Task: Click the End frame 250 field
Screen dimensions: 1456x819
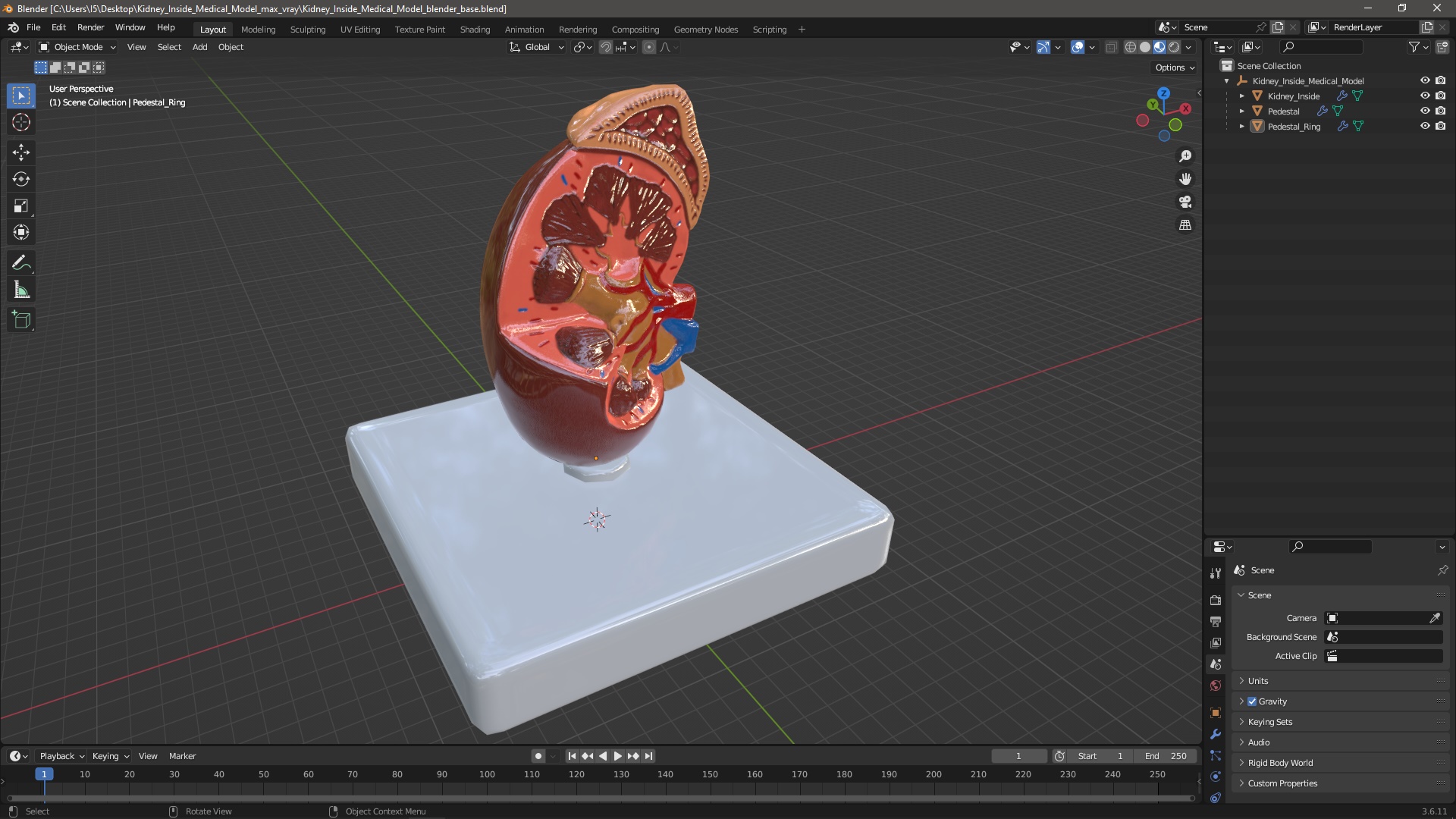Action: pyautogui.click(x=1166, y=756)
